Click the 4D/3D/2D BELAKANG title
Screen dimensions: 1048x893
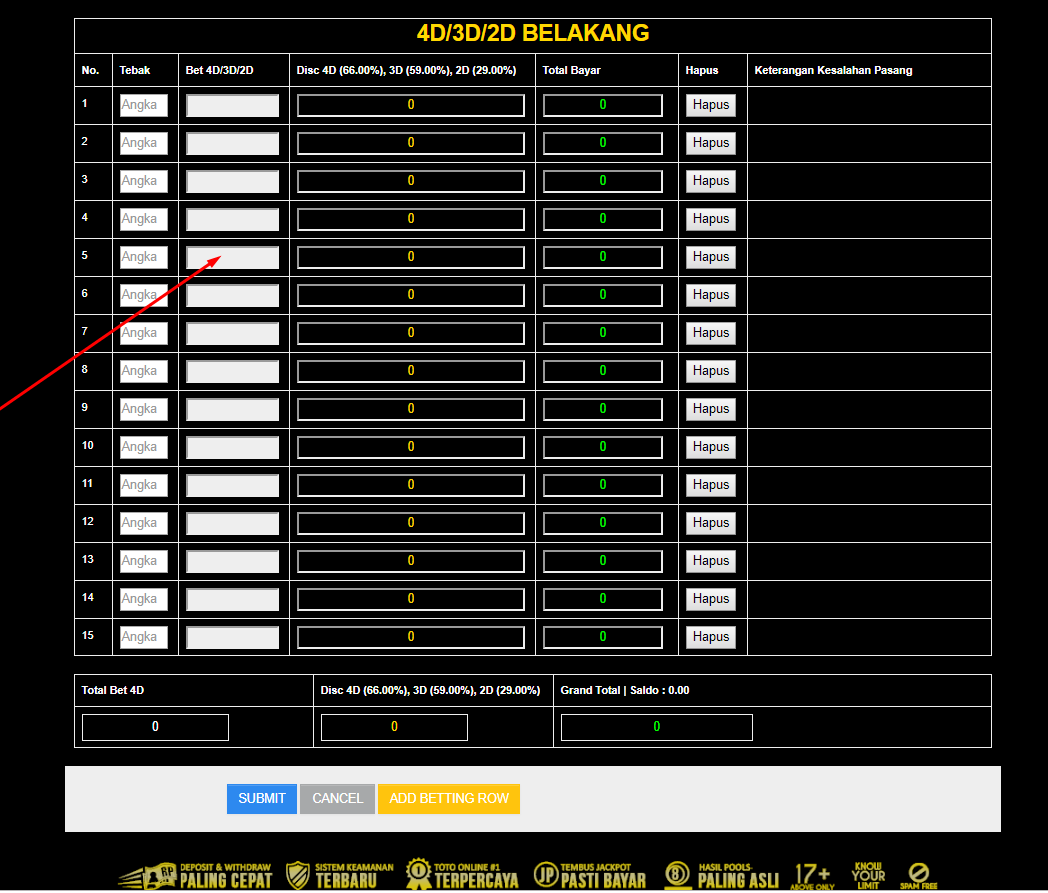[533, 33]
